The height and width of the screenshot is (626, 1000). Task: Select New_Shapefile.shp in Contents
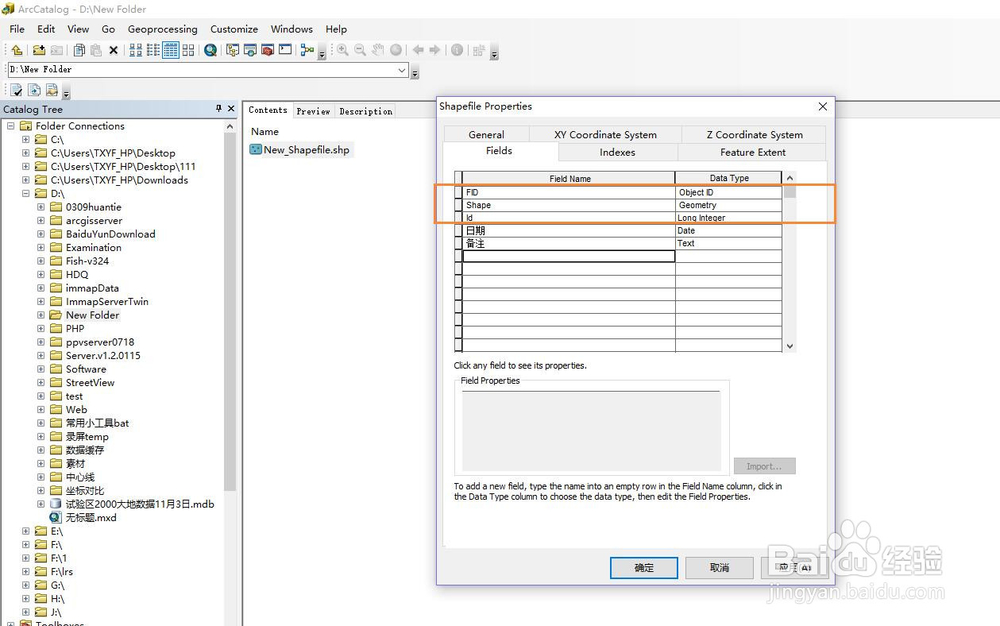[x=300, y=150]
